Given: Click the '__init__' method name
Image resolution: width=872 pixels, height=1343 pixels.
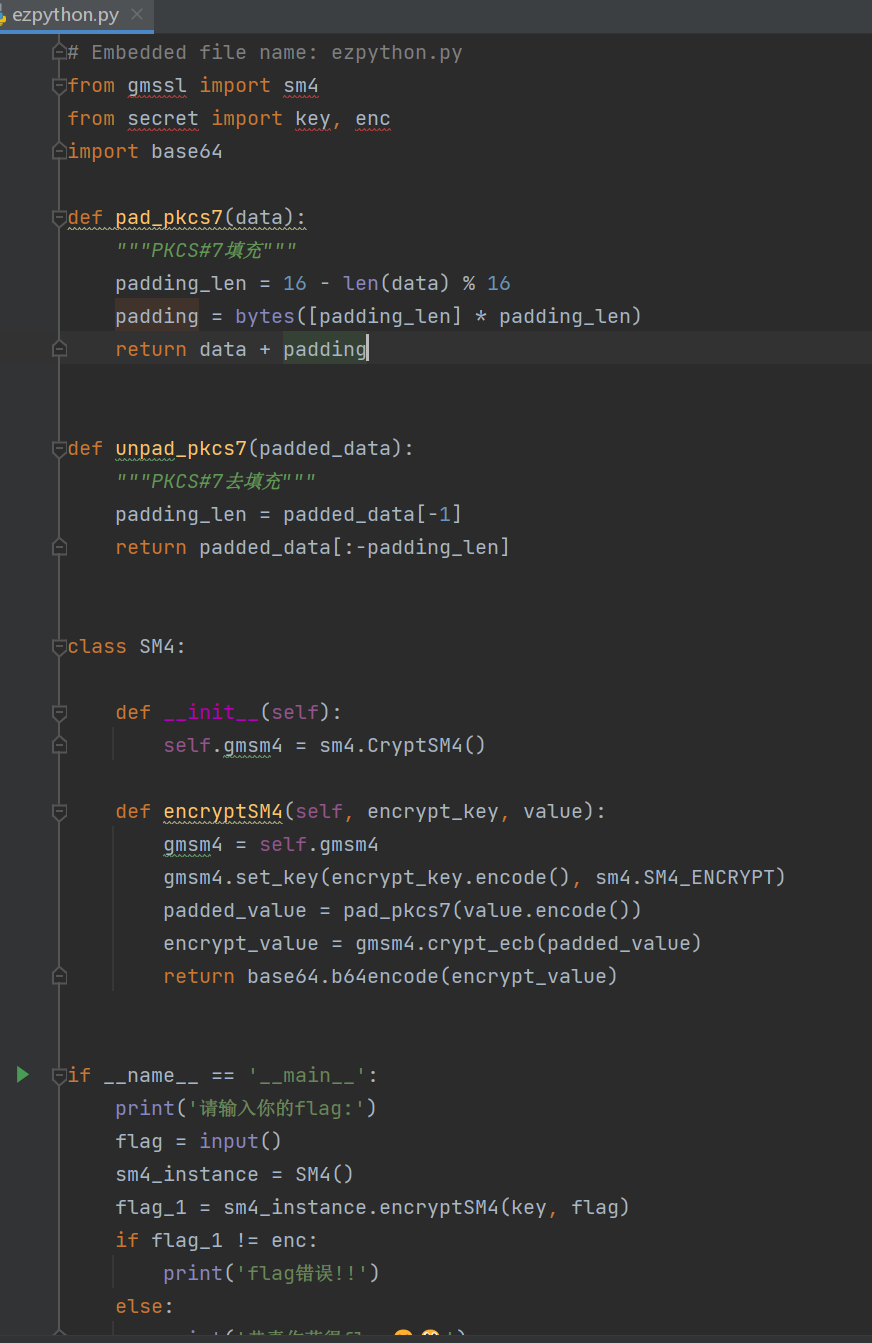Looking at the screenshot, I should pyautogui.click(x=211, y=712).
